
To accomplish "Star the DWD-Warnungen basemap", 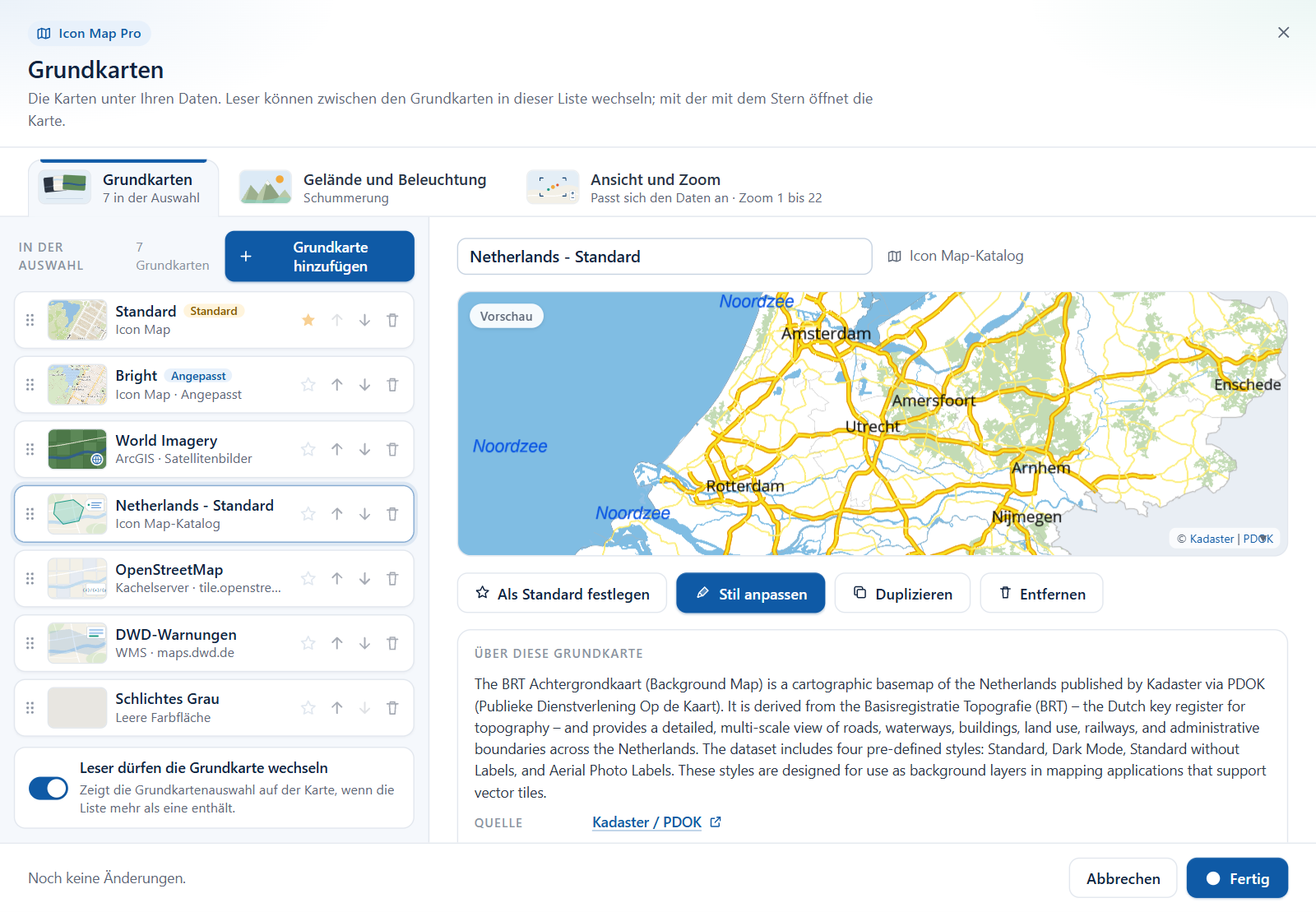I will pyautogui.click(x=308, y=643).
